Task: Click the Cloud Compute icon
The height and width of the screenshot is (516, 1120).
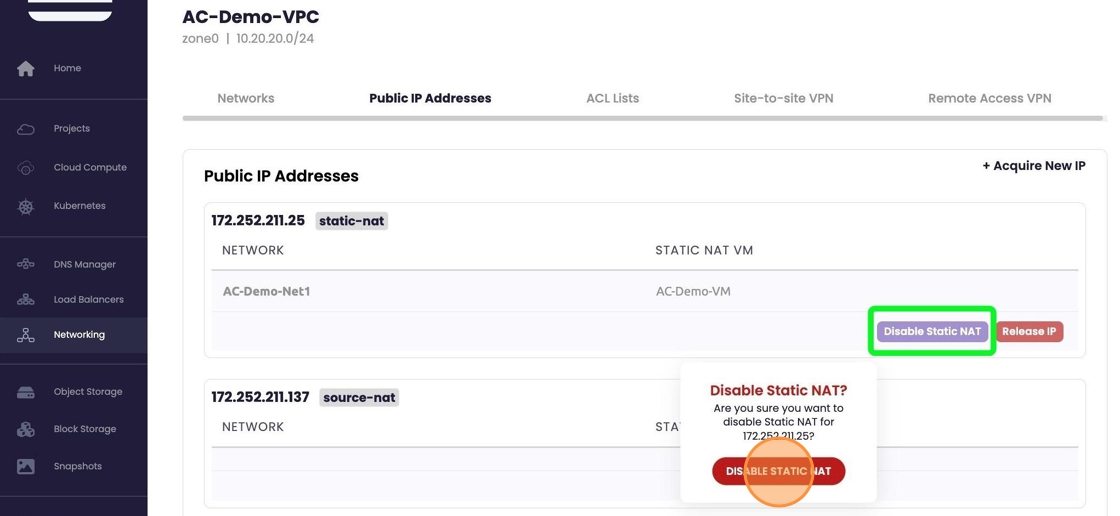Action: pos(26,168)
